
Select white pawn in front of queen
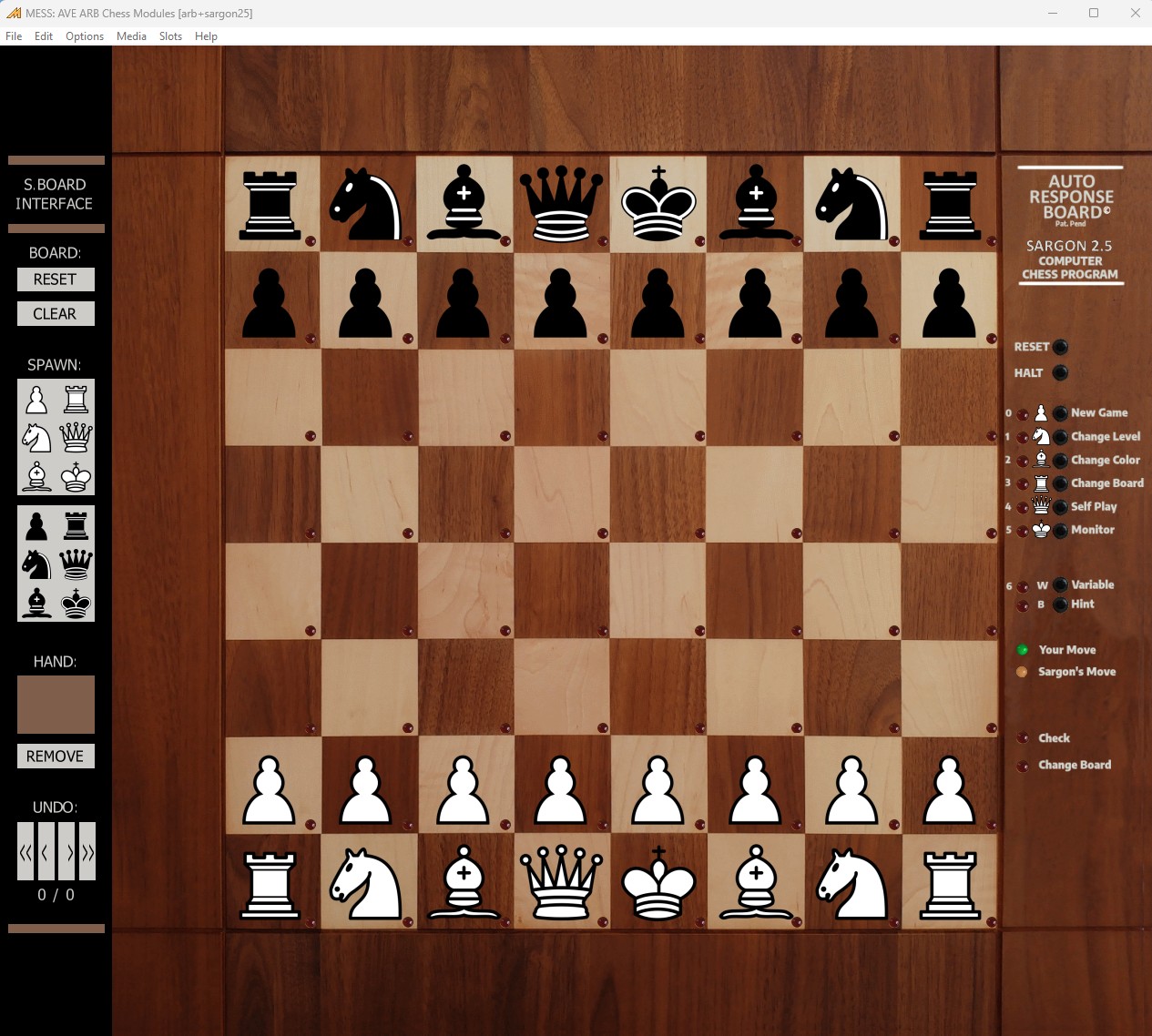click(561, 789)
